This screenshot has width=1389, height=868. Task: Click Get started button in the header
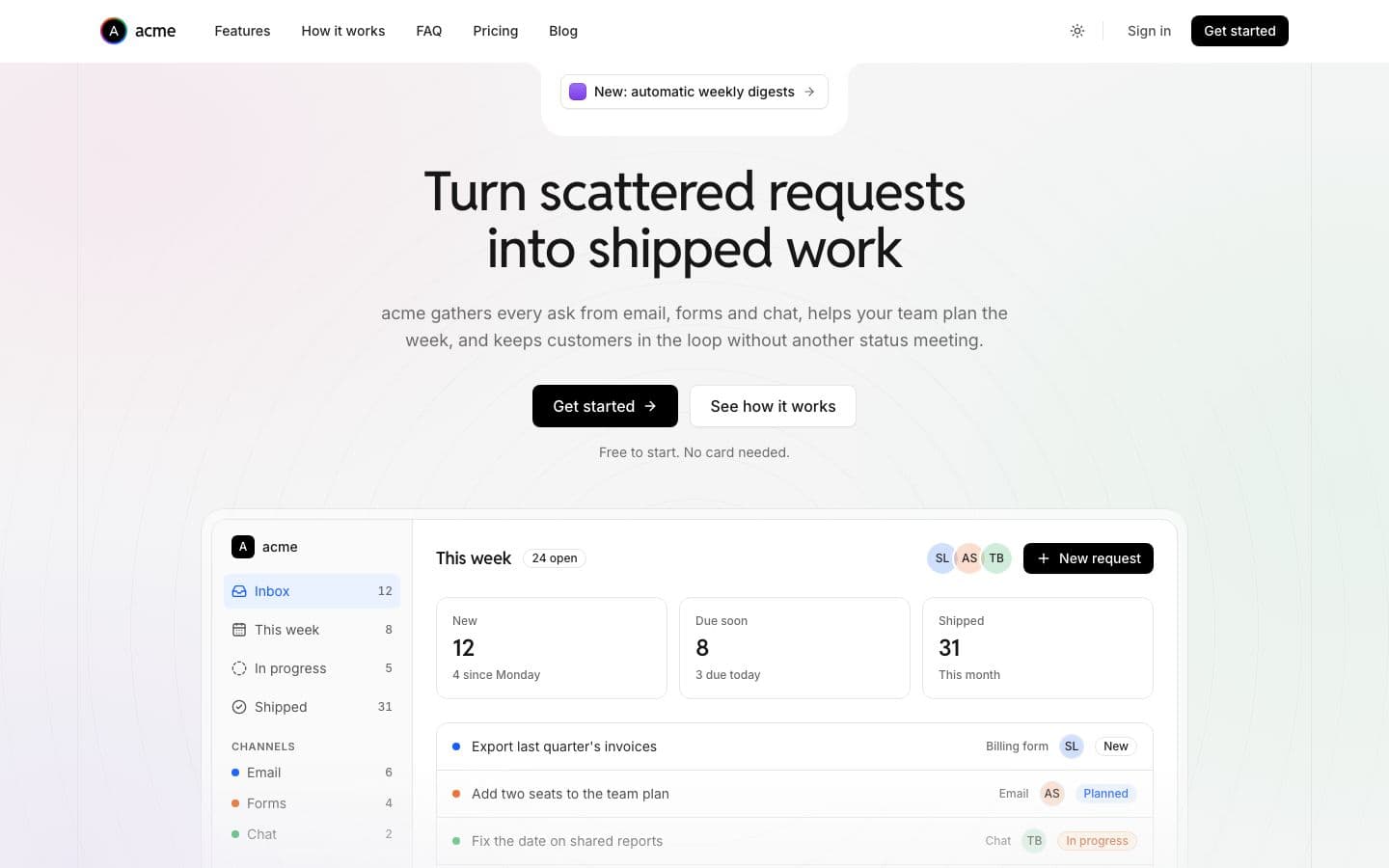point(1239,31)
